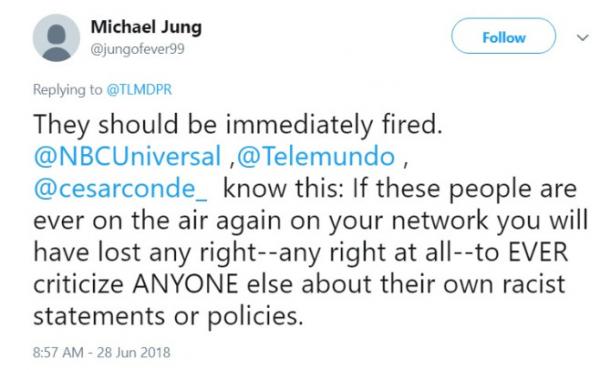Click the 'Replying to' label text
Screen dimensions: 600x370
tap(67, 90)
